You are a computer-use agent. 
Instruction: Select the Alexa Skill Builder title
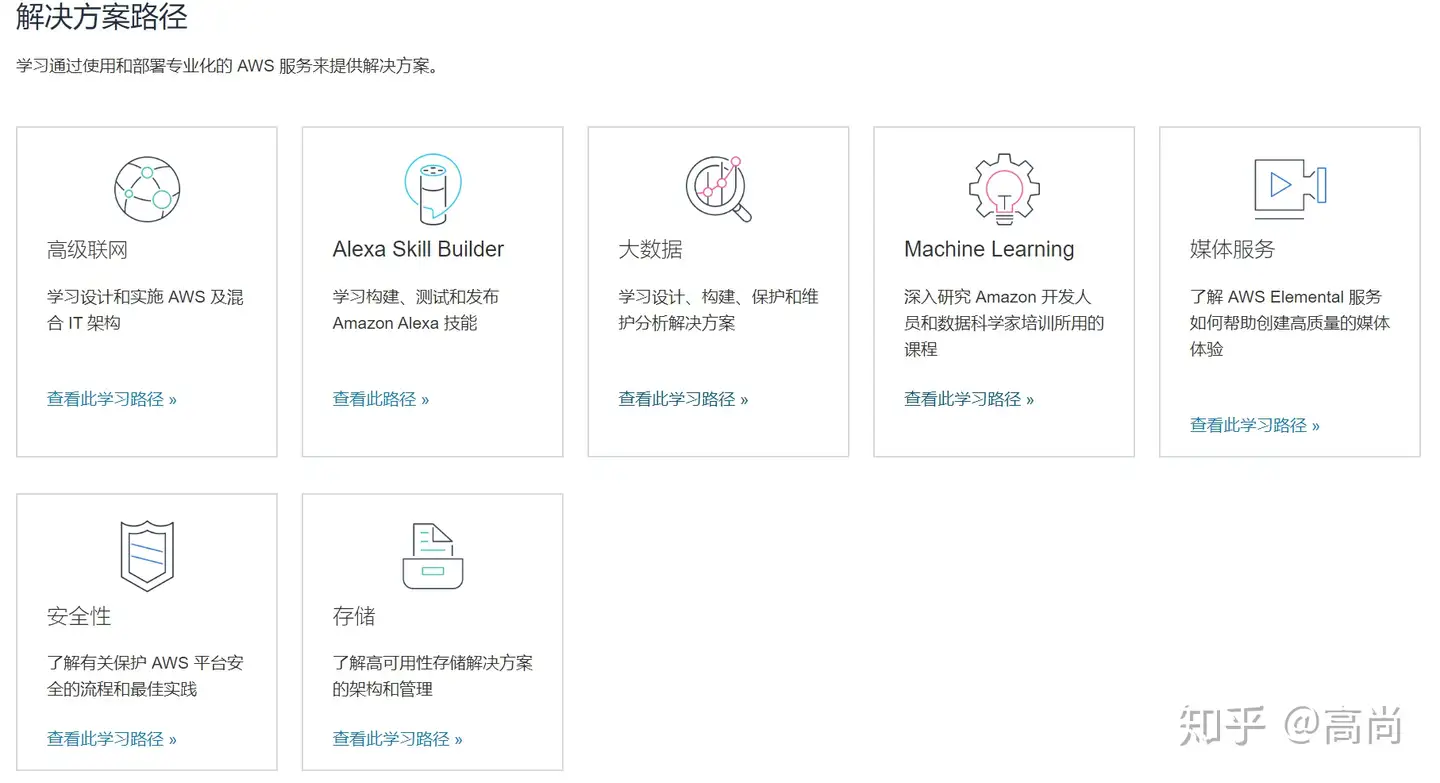click(418, 249)
